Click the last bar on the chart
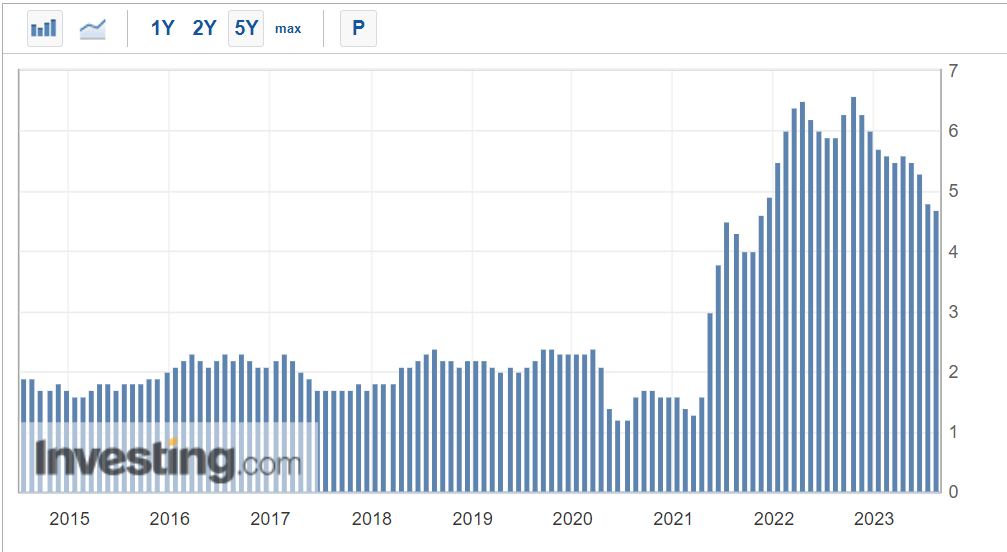 point(936,352)
